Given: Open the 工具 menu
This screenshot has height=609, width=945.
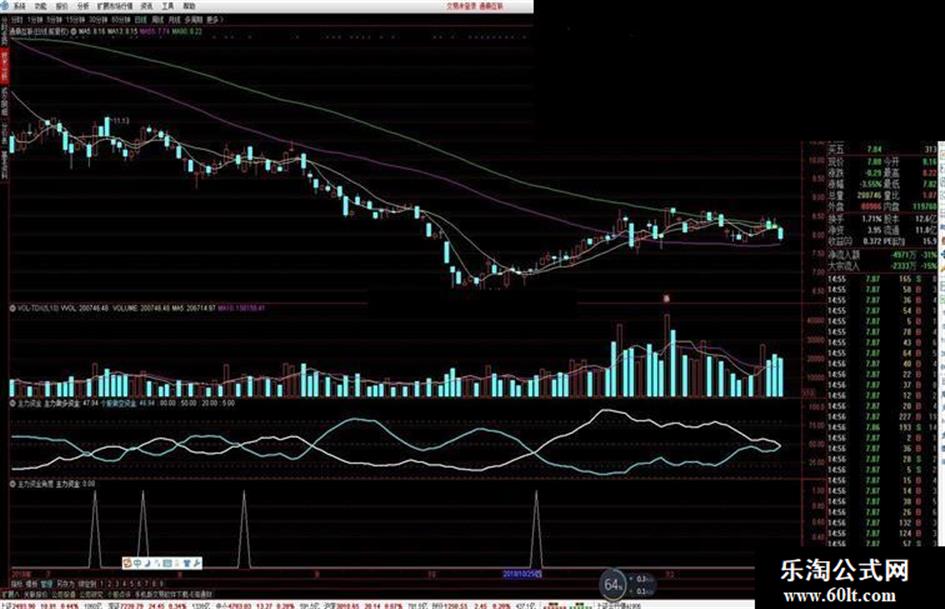Looking at the screenshot, I should pyautogui.click(x=168, y=6).
